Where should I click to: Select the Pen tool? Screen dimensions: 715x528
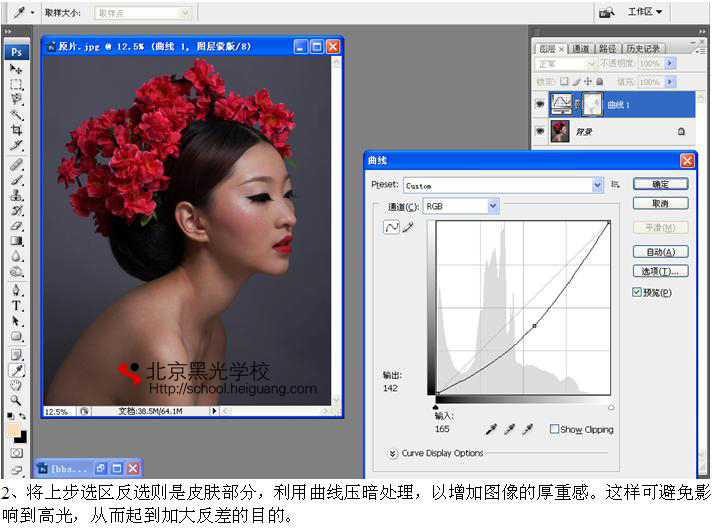point(16,290)
